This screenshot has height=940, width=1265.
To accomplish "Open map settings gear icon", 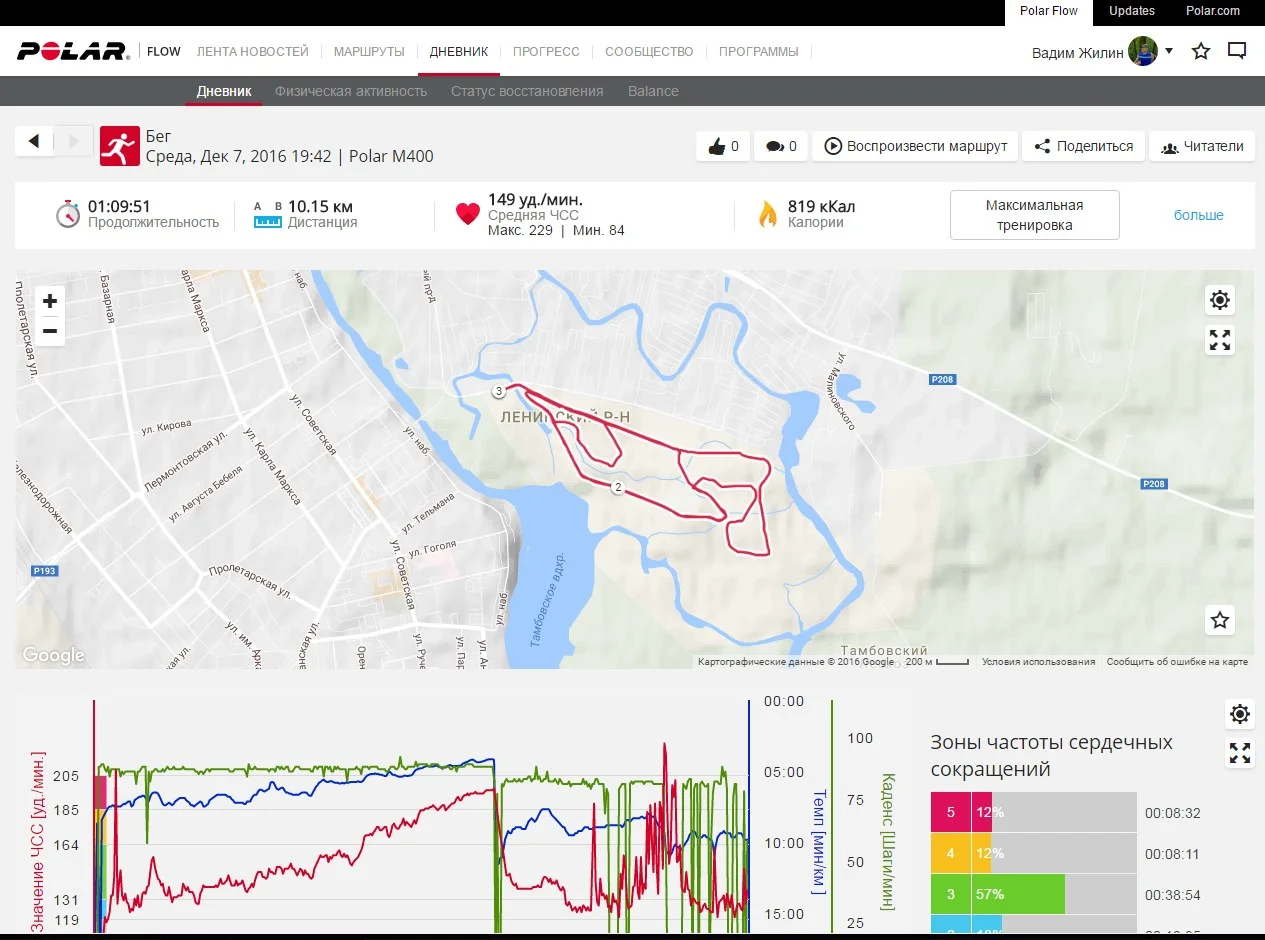I will (1219, 300).
